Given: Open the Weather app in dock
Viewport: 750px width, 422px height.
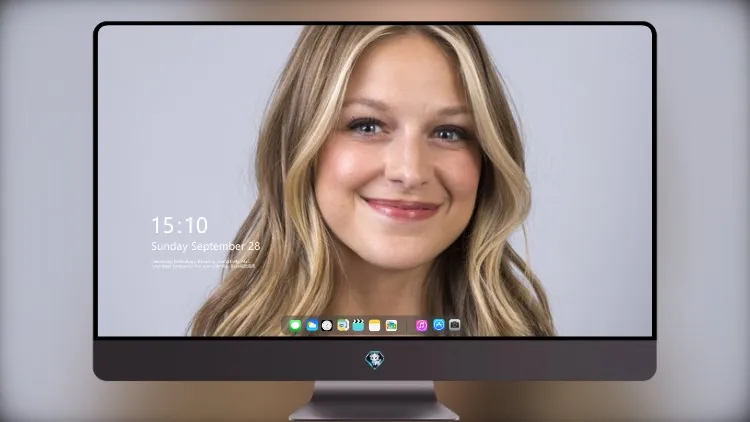Looking at the screenshot, I should [312, 326].
